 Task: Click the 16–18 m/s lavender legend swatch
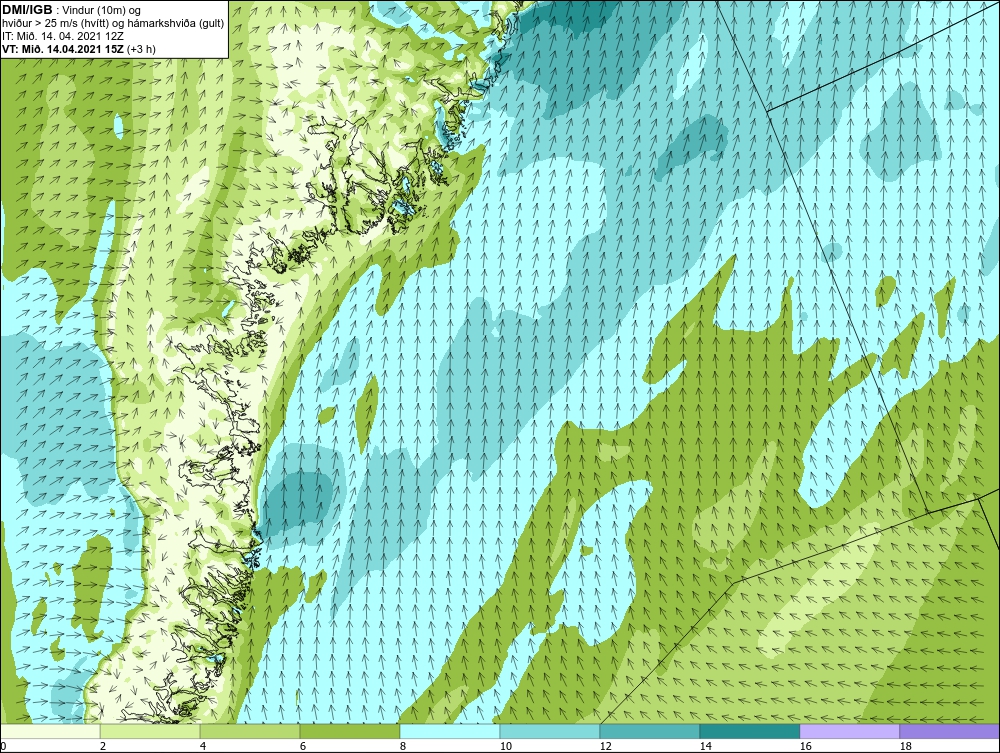[x=849, y=732]
